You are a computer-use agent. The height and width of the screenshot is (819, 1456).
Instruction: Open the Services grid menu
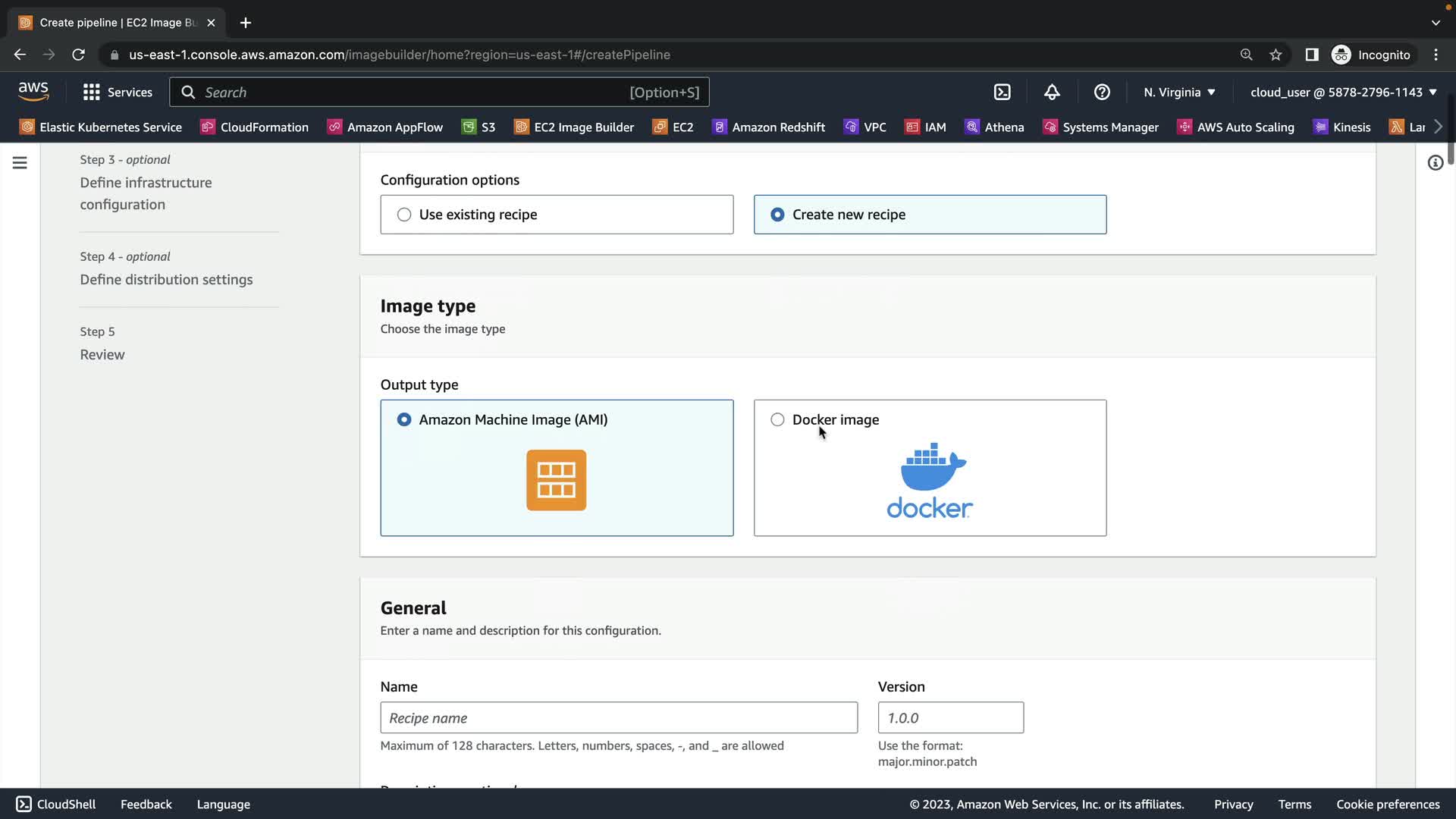coord(117,92)
